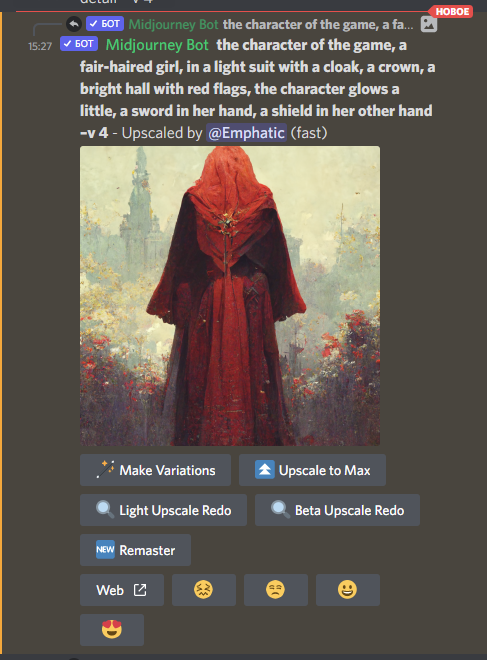Open the image attachment icon in reply preview
The height and width of the screenshot is (660, 487).
click(x=428, y=24)
